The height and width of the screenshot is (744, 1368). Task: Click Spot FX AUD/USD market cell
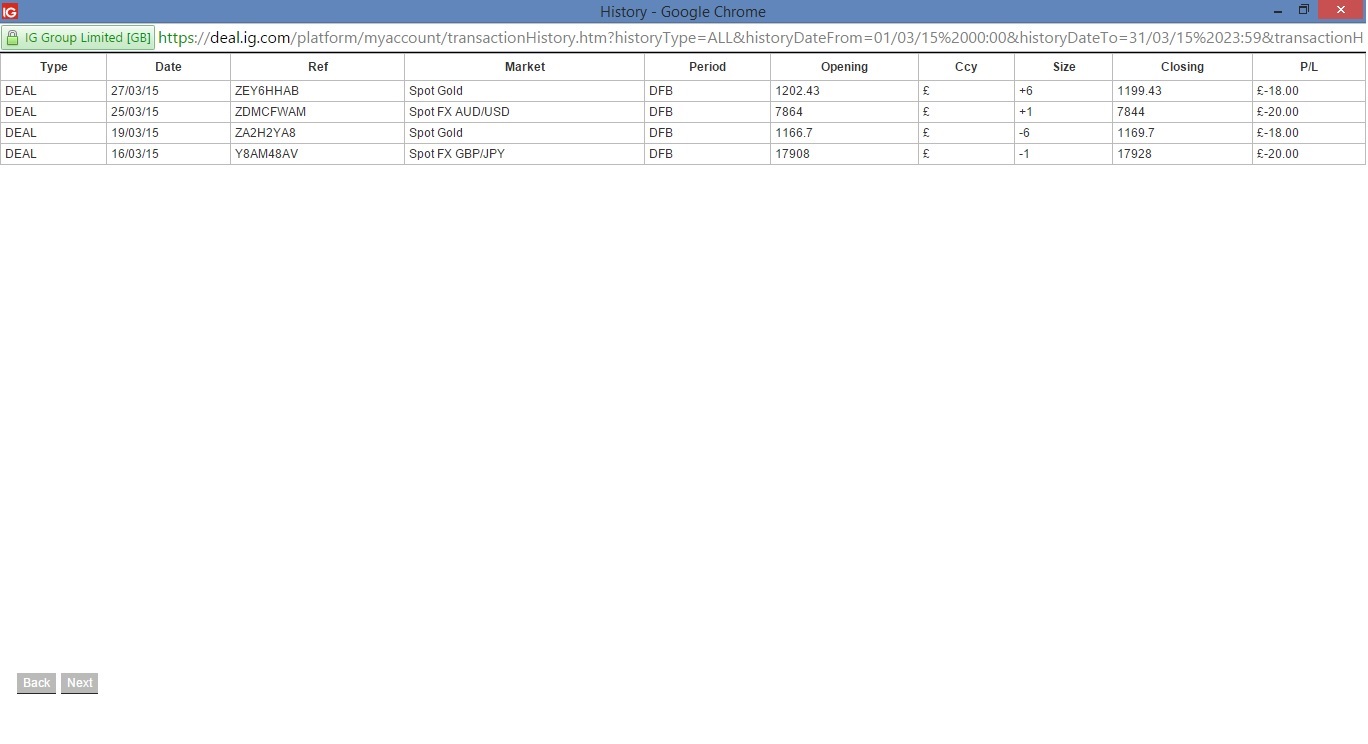pyautogui.click(x=525, y=112)
